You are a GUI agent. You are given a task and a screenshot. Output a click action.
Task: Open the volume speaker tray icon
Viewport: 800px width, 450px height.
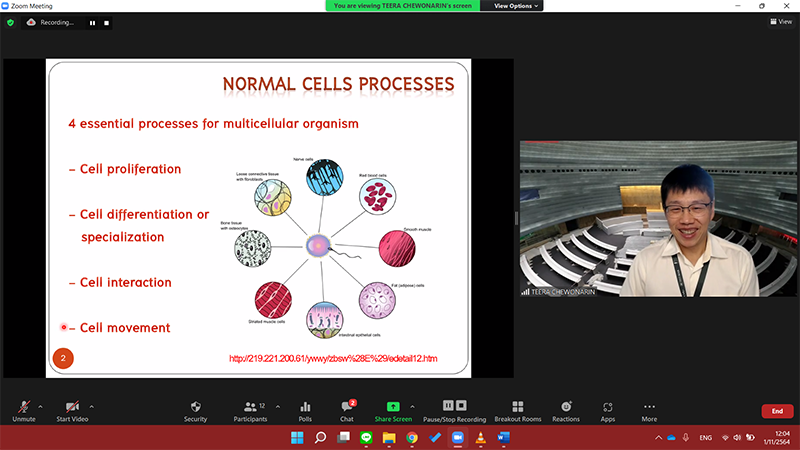point(737,438)
